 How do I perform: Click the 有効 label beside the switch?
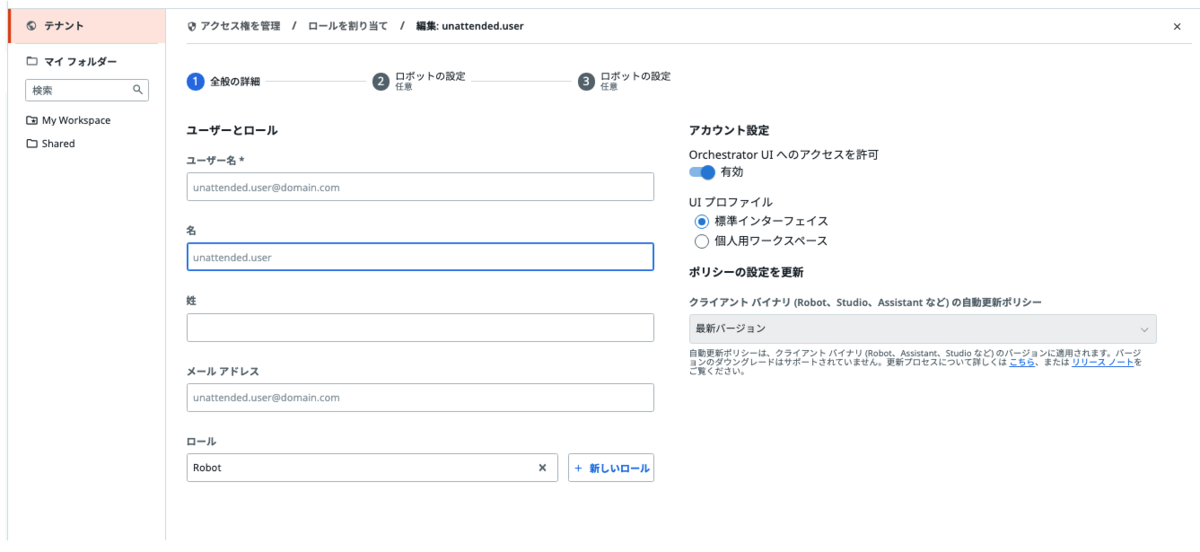point(731,172)
